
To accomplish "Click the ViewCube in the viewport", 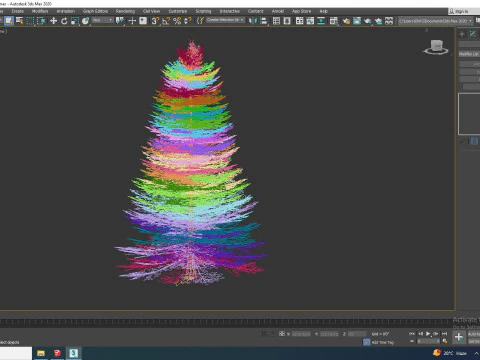I will click(436, 47).
